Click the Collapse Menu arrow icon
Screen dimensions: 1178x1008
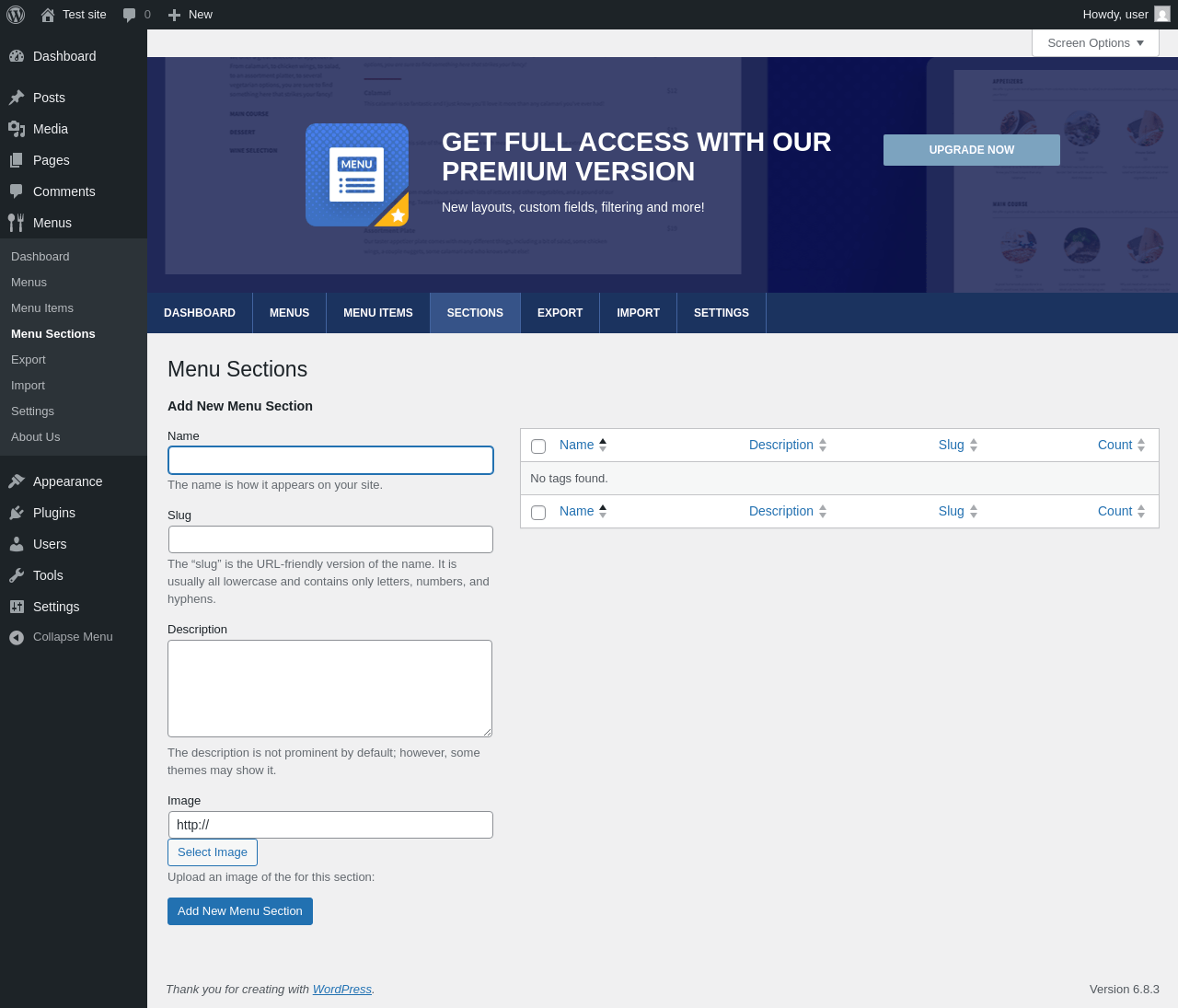tap(16, 637)
